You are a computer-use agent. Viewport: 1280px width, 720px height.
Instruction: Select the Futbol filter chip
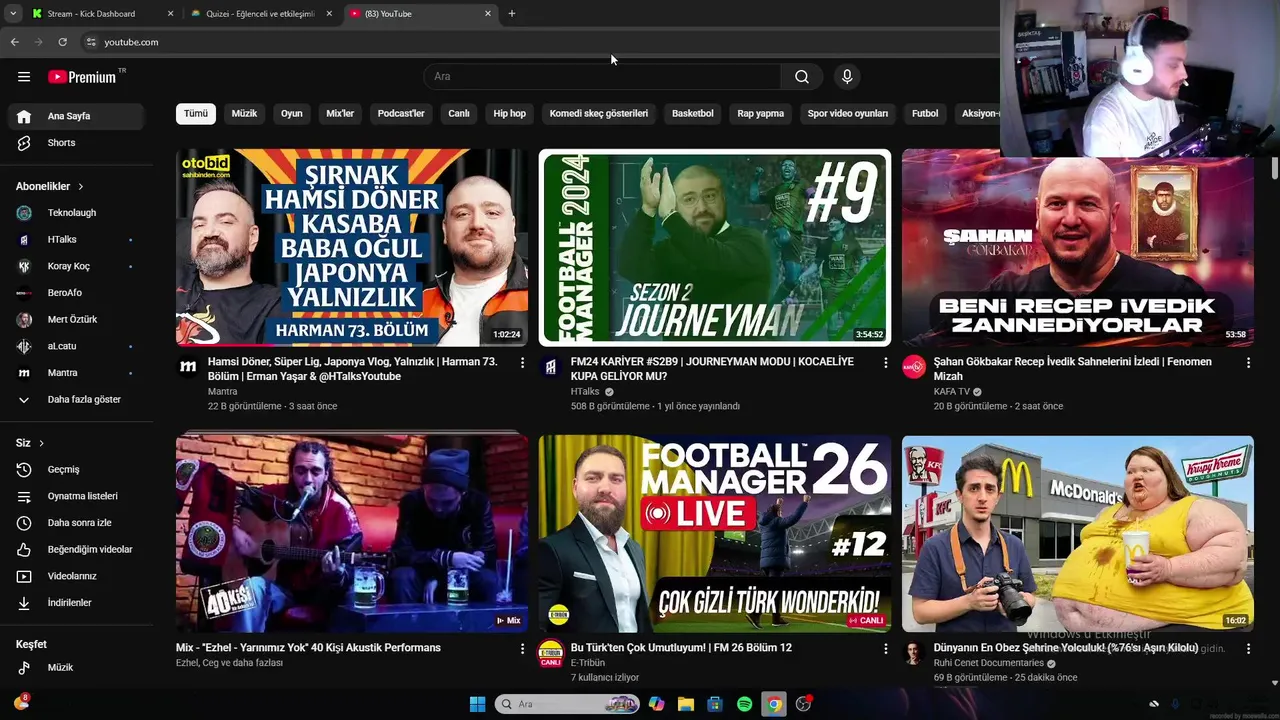(925, 114)
